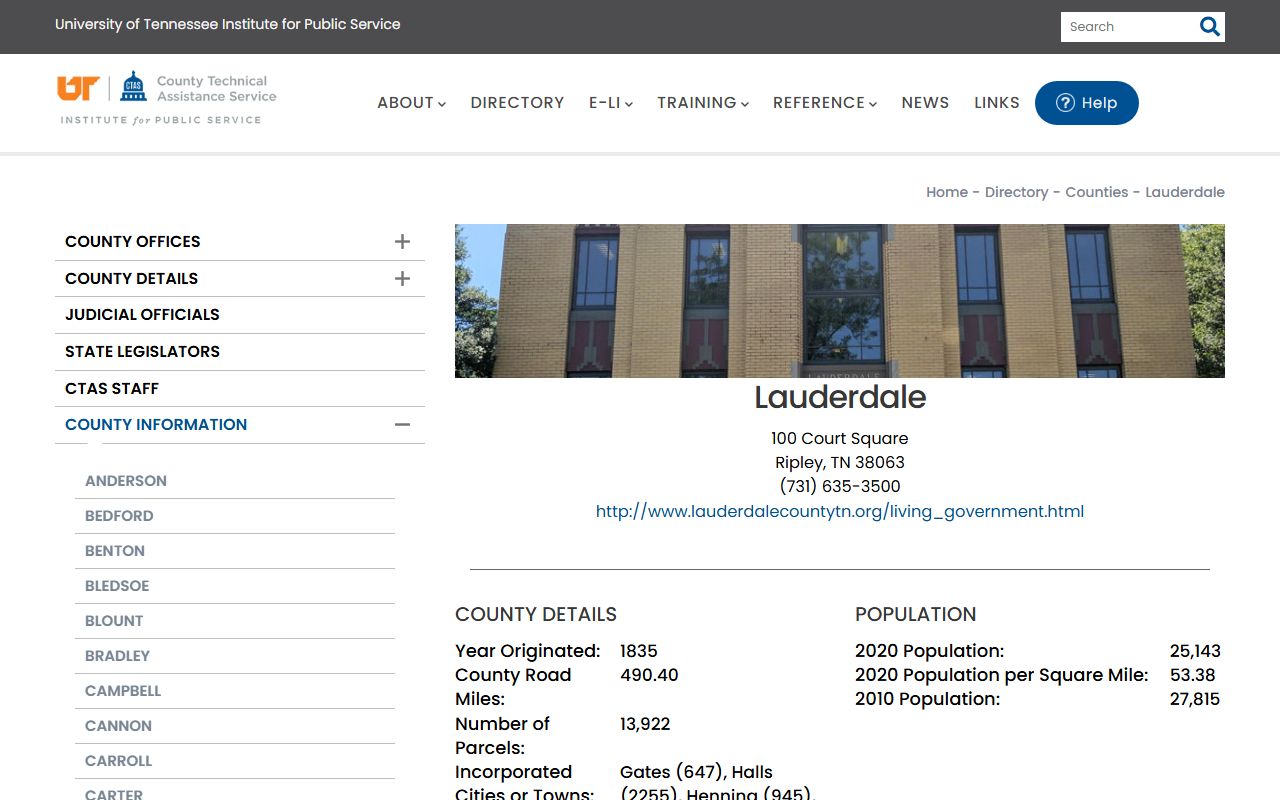Open the REFERENCE dropdown menu

point(824,103)
